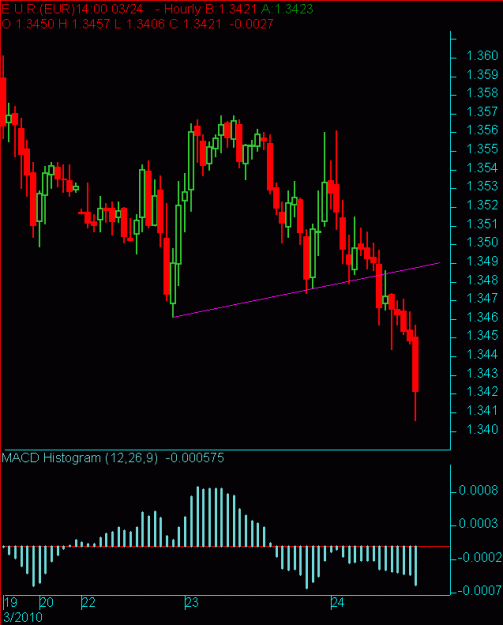The width and height of the screenshot is (503, 625).
Task: Click the 1.351 price axis label
Action: click(482, 224)
